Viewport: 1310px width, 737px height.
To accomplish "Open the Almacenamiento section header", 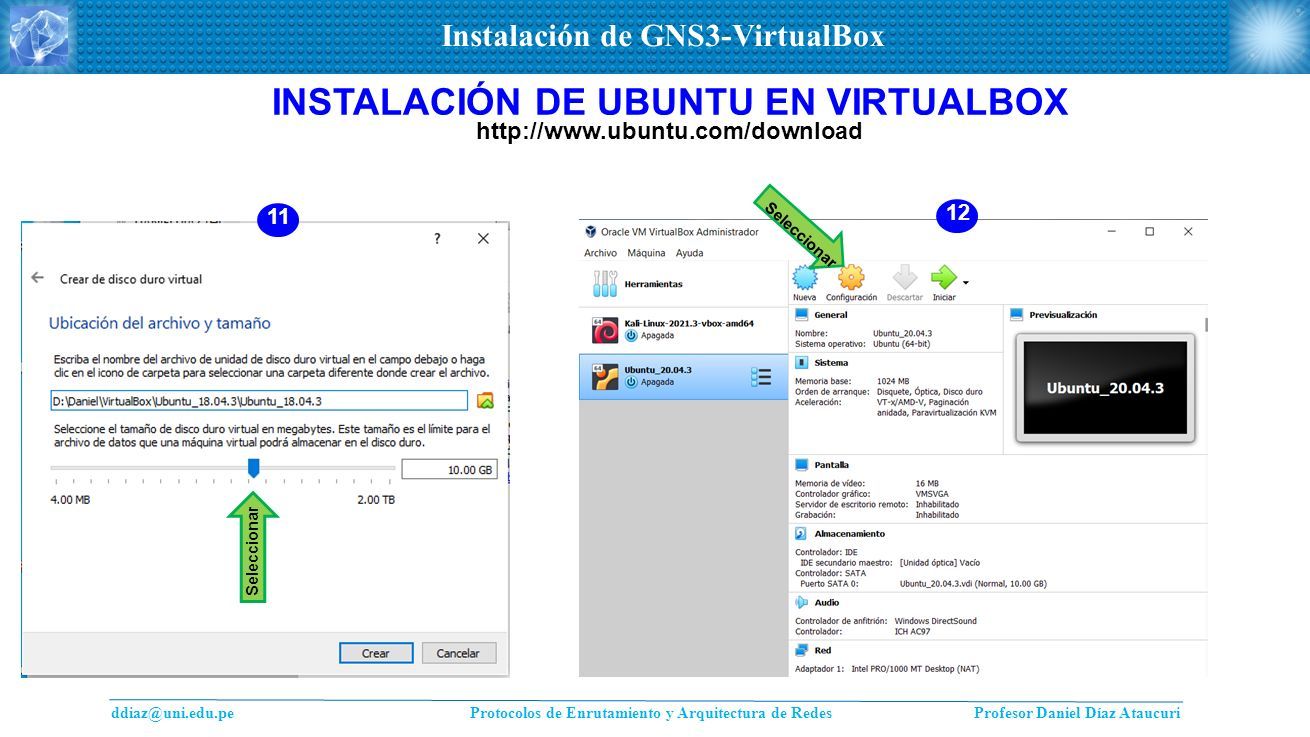I will pyautogui.click(x=850, y=534).
